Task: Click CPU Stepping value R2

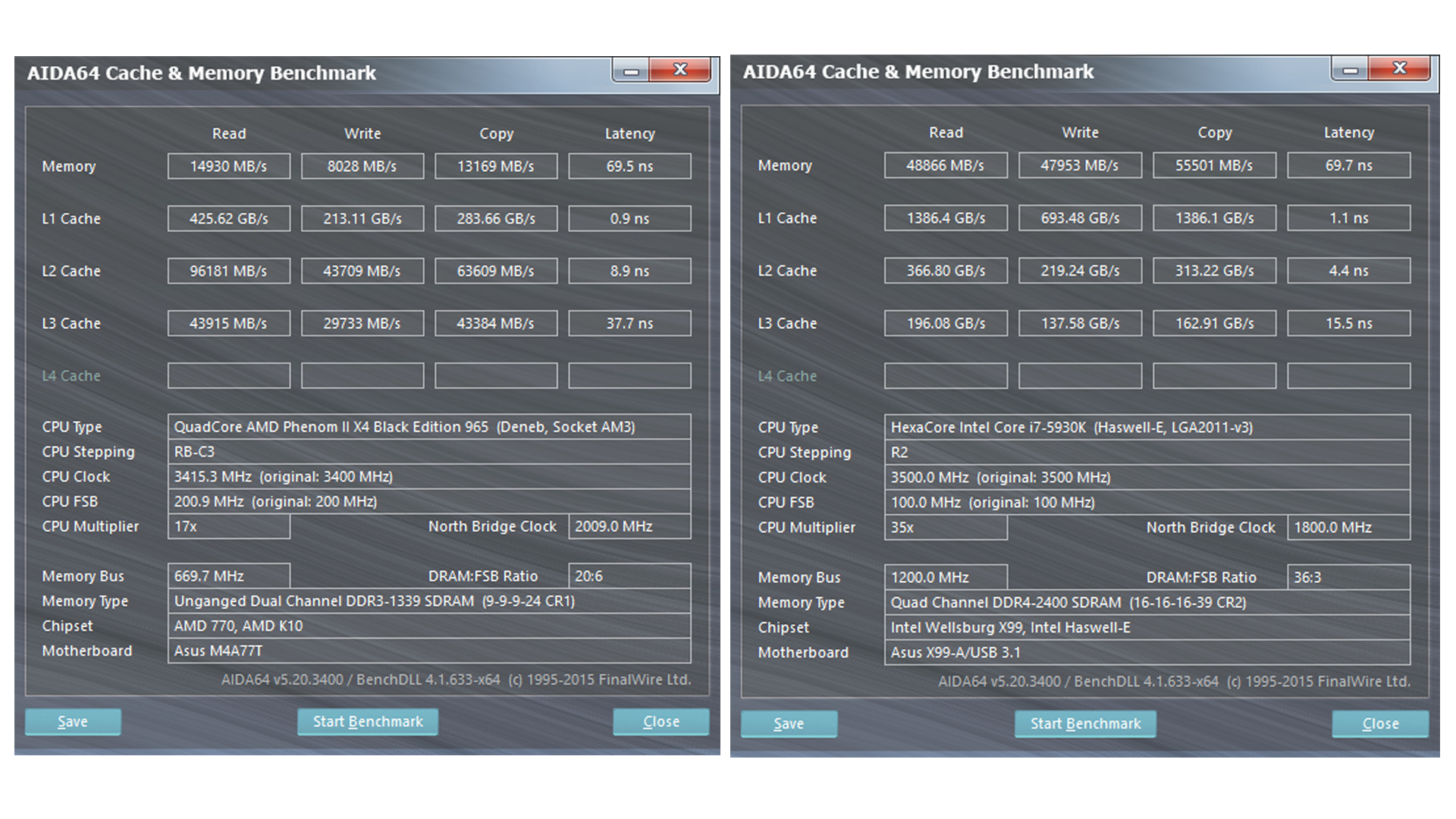Action: point(1147,453)
